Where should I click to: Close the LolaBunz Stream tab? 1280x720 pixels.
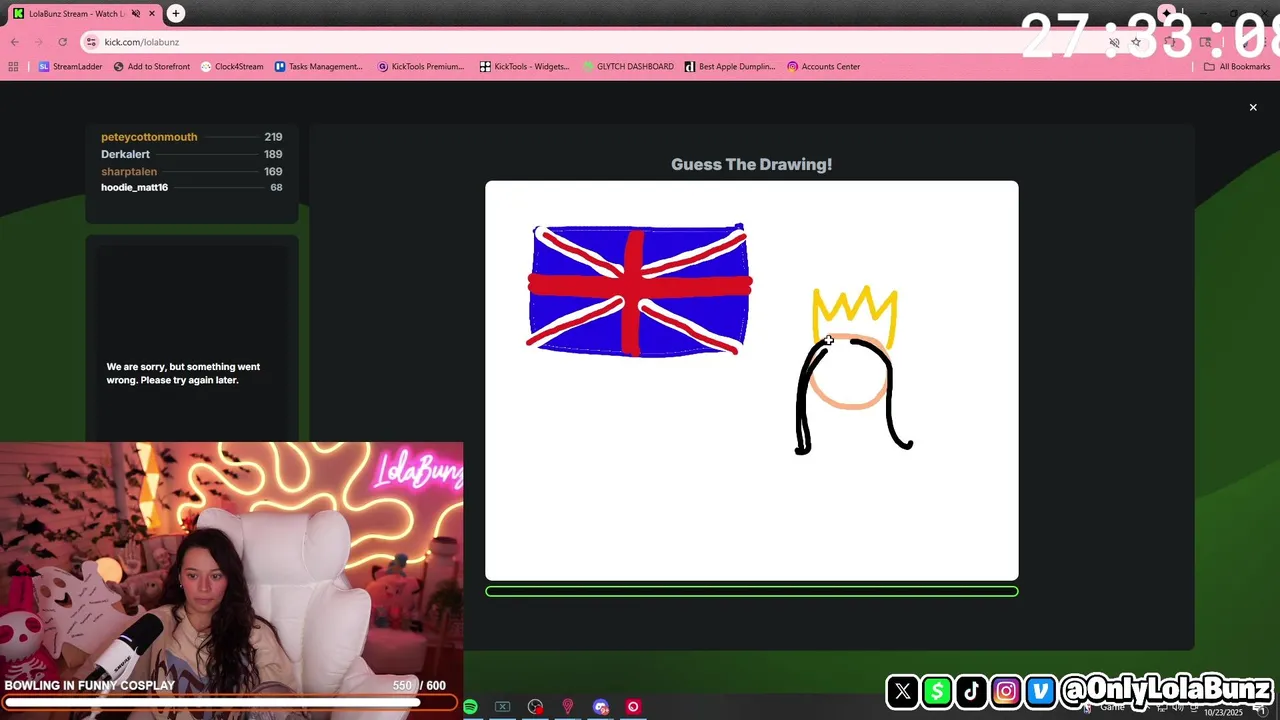[154, 13]
